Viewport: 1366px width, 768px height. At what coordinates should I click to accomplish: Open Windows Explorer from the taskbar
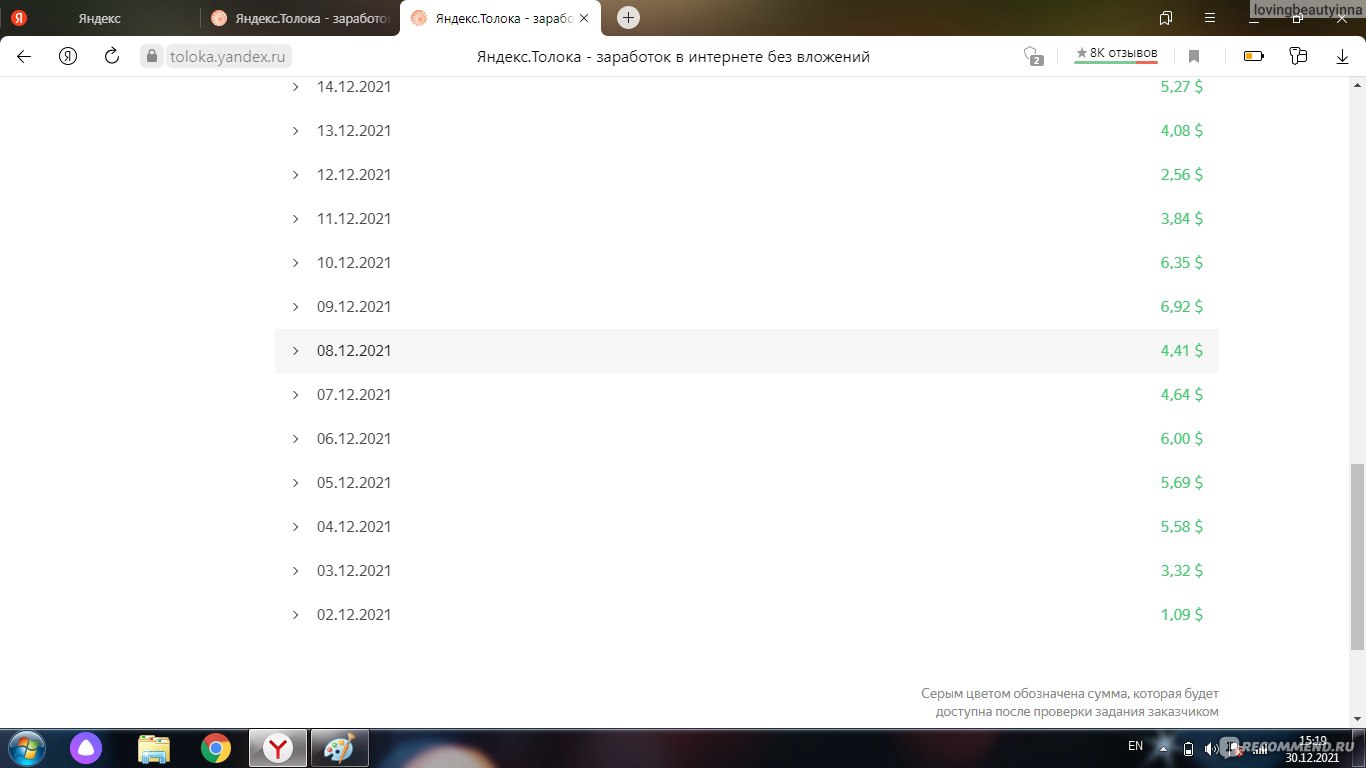[x=154, y=748]
